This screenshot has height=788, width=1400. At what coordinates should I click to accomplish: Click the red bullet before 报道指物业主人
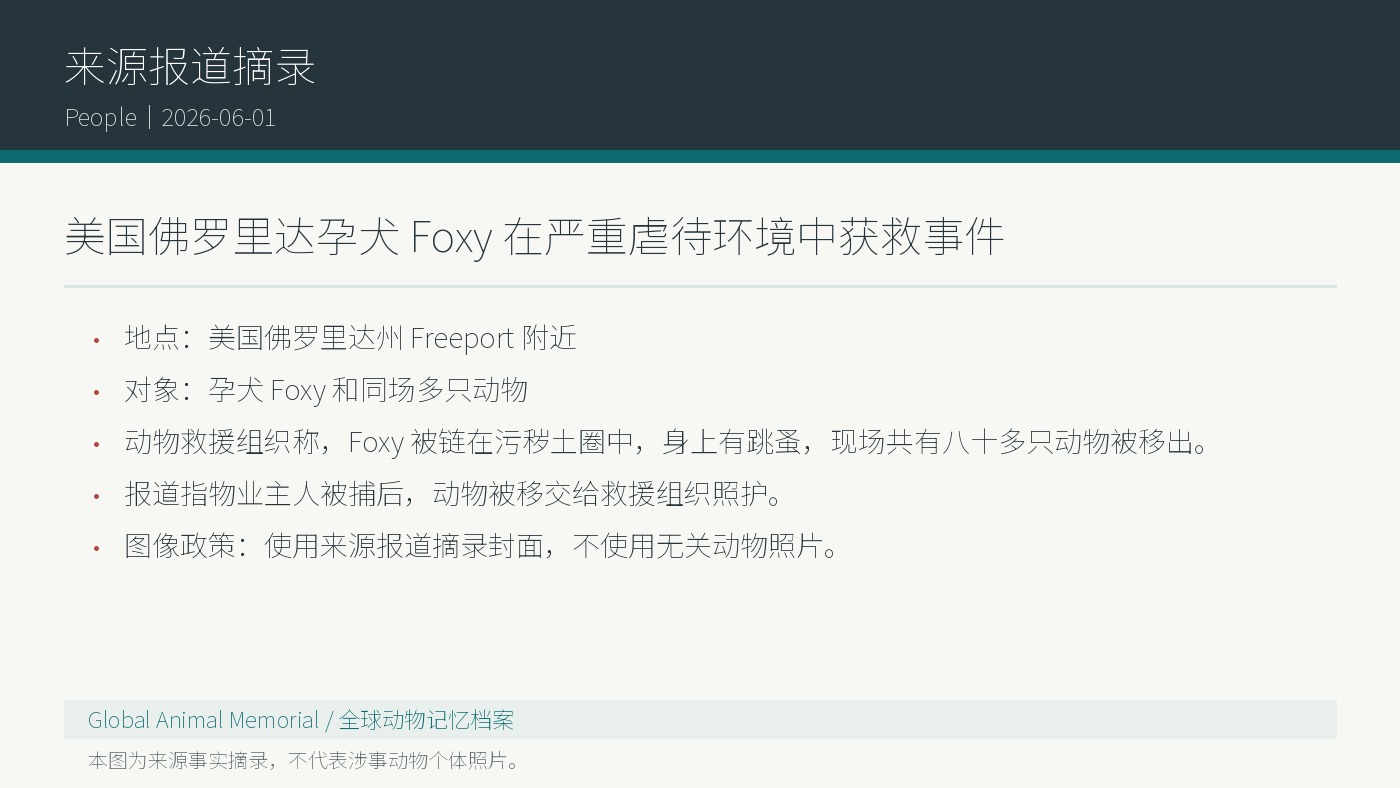coord(97,496)
